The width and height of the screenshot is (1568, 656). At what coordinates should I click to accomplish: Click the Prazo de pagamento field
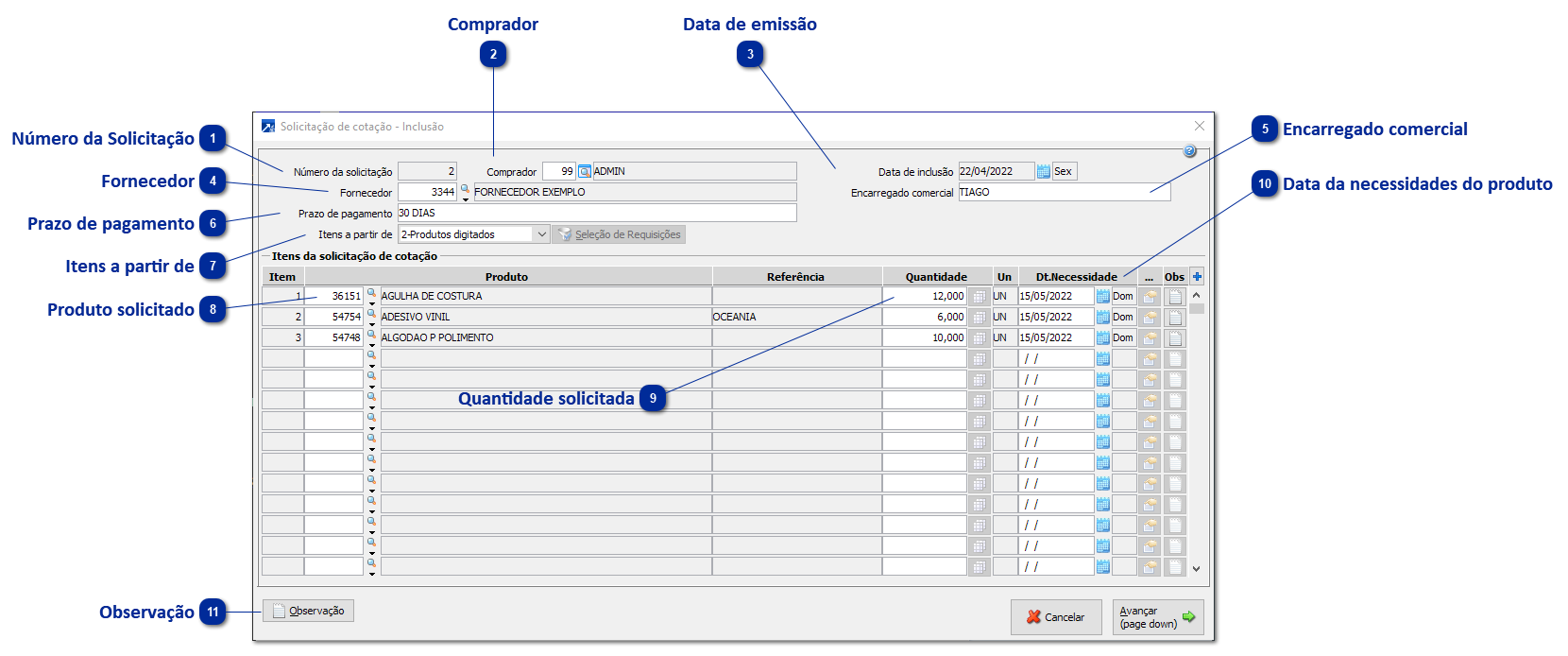pos(597,213)
